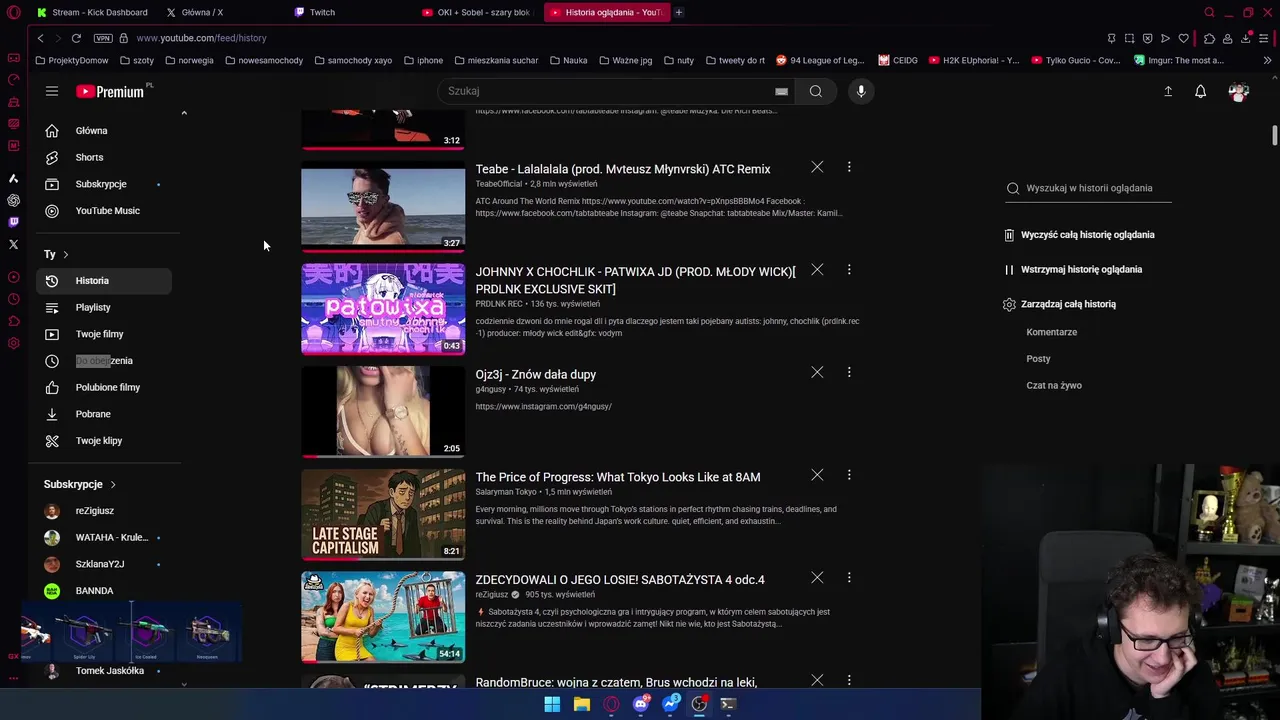Image resolution: width=1280 pixels, height=720 pixels.
Task: Open the upload video icon
Action: (x=1168, y=91)
